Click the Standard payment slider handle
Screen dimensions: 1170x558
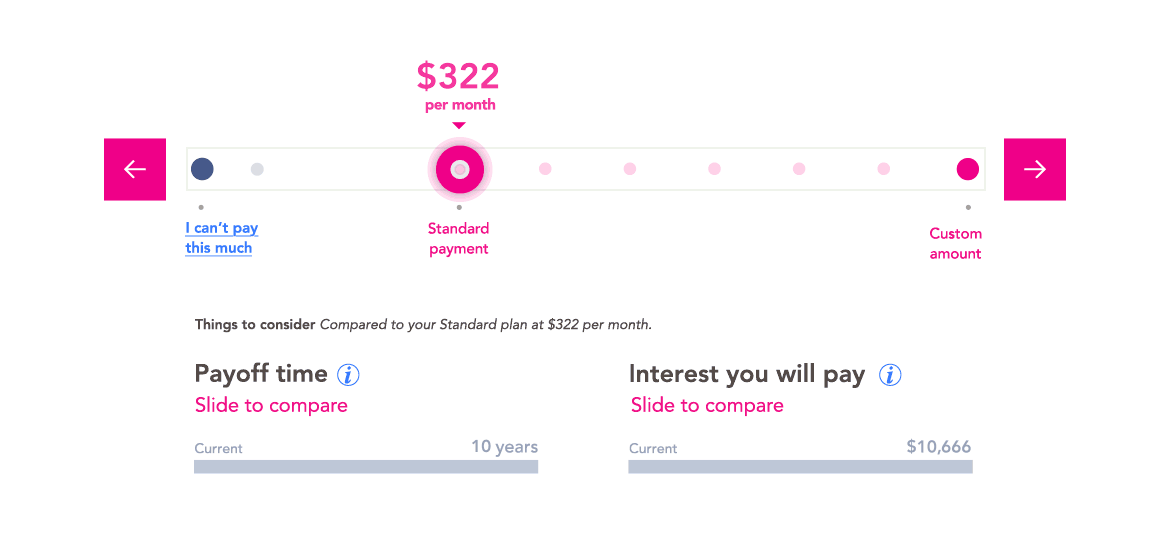tap(460, 169)
